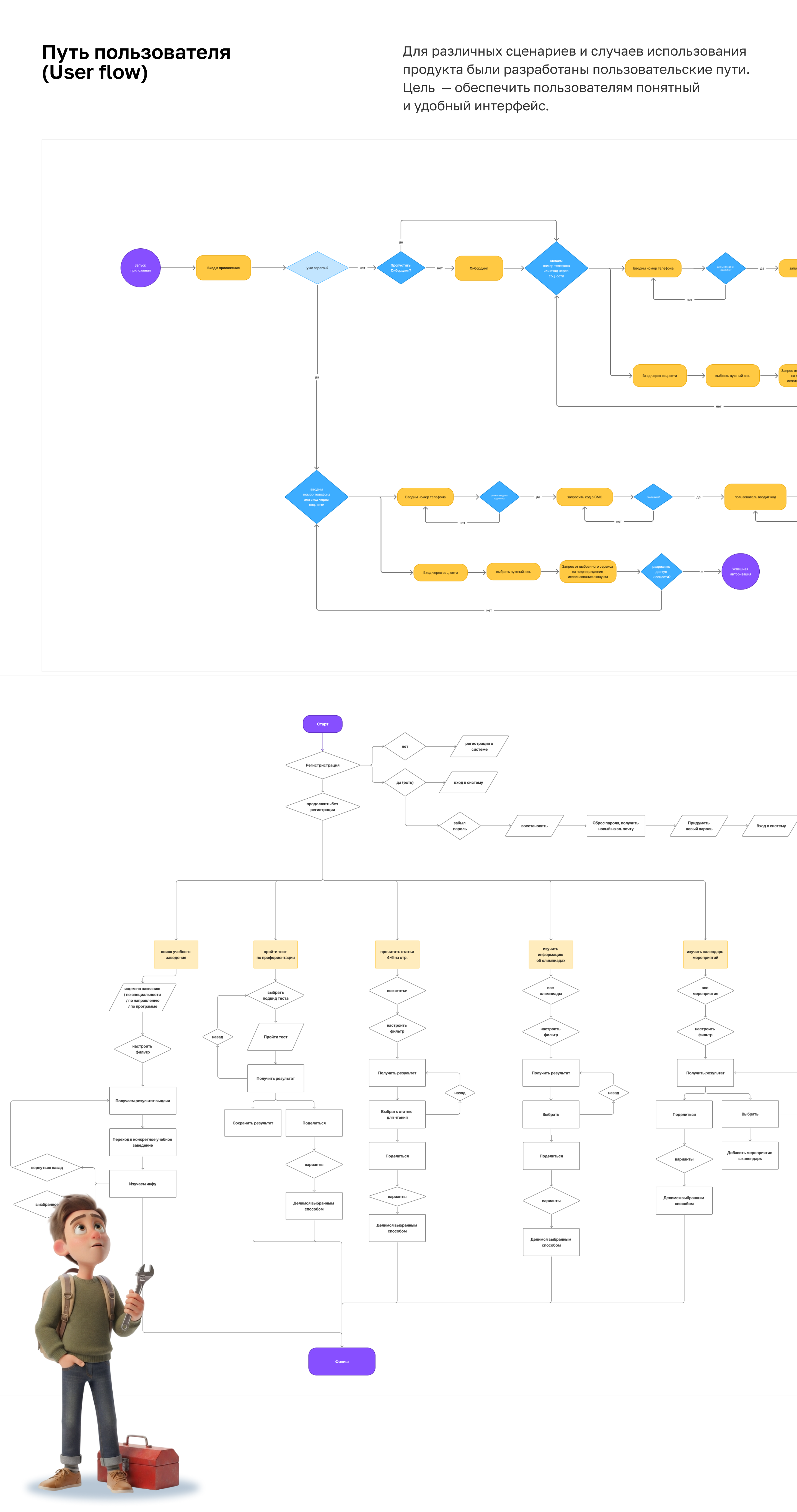Click the "регистрация в системе" parallelogram

[479, 747]
